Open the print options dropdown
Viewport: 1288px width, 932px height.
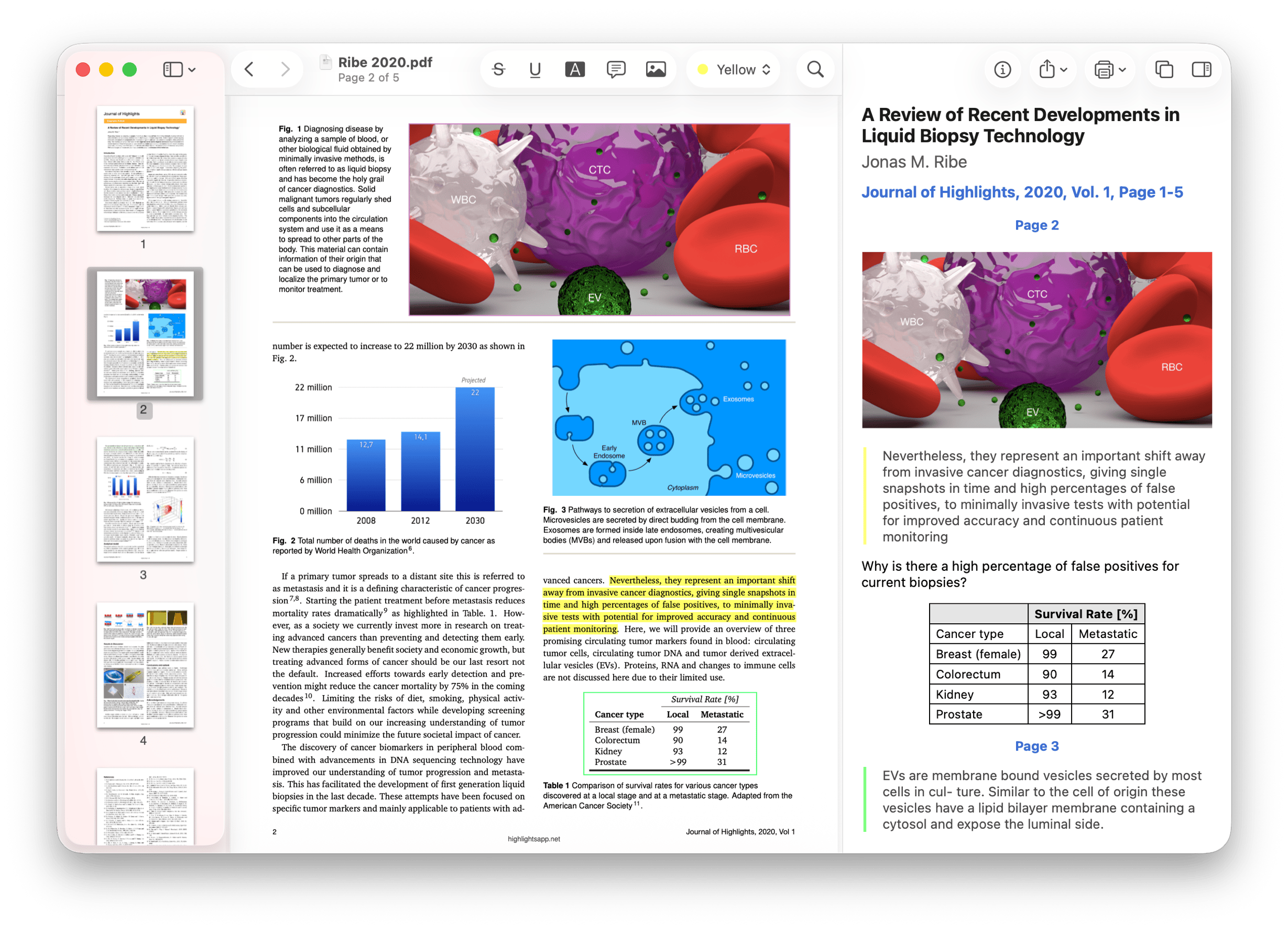pyautogui.click(x=1110, y=69)
